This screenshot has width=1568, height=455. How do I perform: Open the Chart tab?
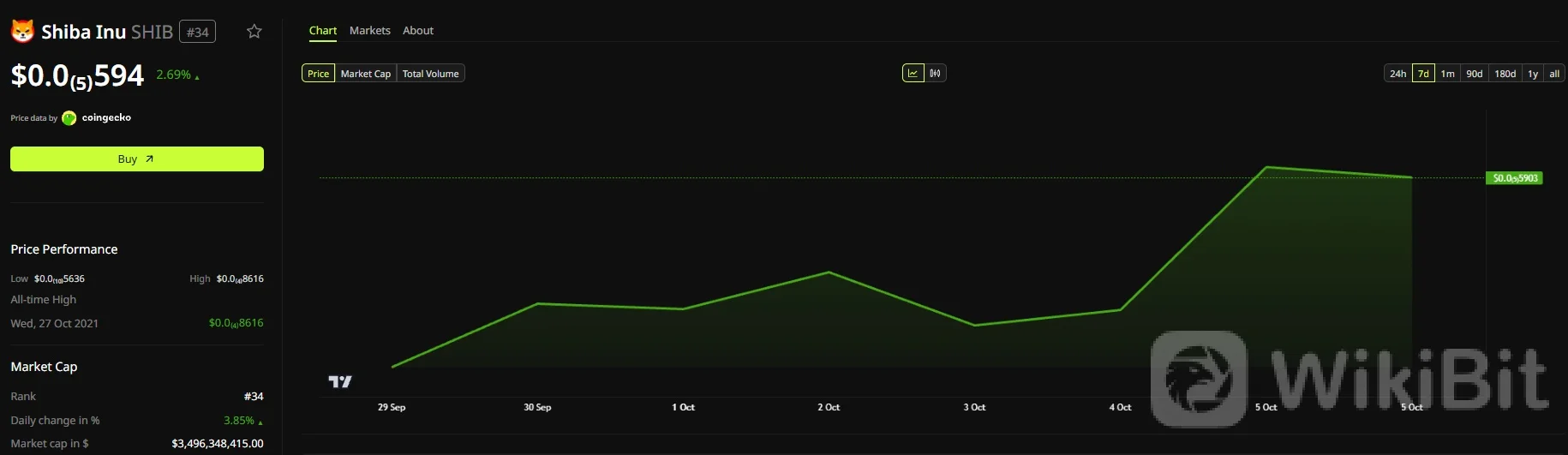coord(323,31)
